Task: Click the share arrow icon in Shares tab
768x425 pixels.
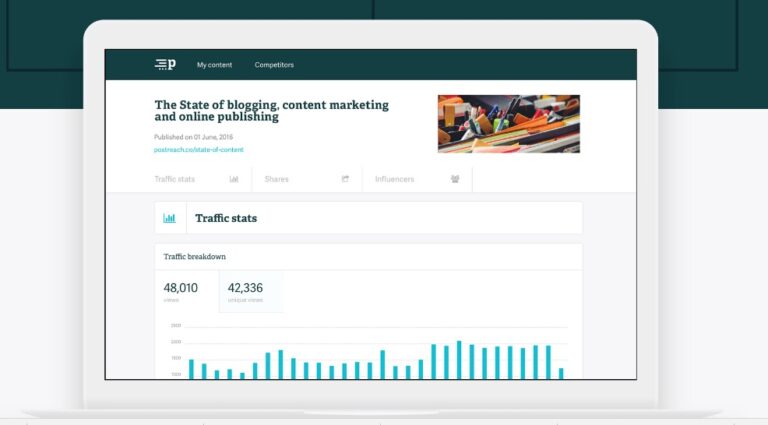Action: pyautogui.click(x=345, y=179)
